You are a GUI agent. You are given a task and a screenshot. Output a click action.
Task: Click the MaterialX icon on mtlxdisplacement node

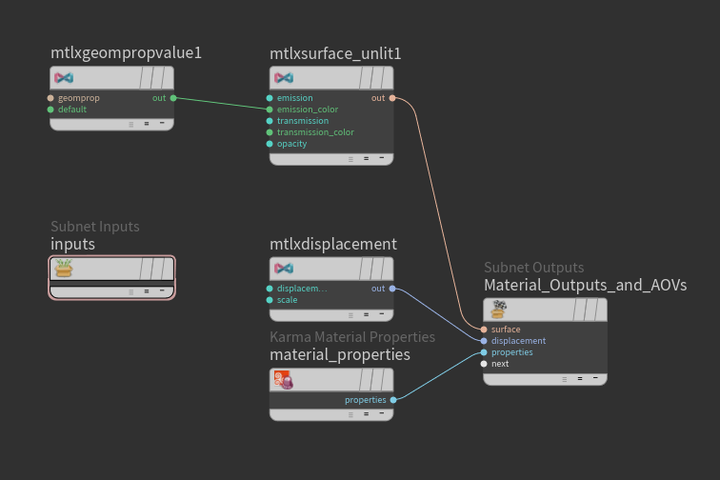pyautogui.click(x=284, y=269)
